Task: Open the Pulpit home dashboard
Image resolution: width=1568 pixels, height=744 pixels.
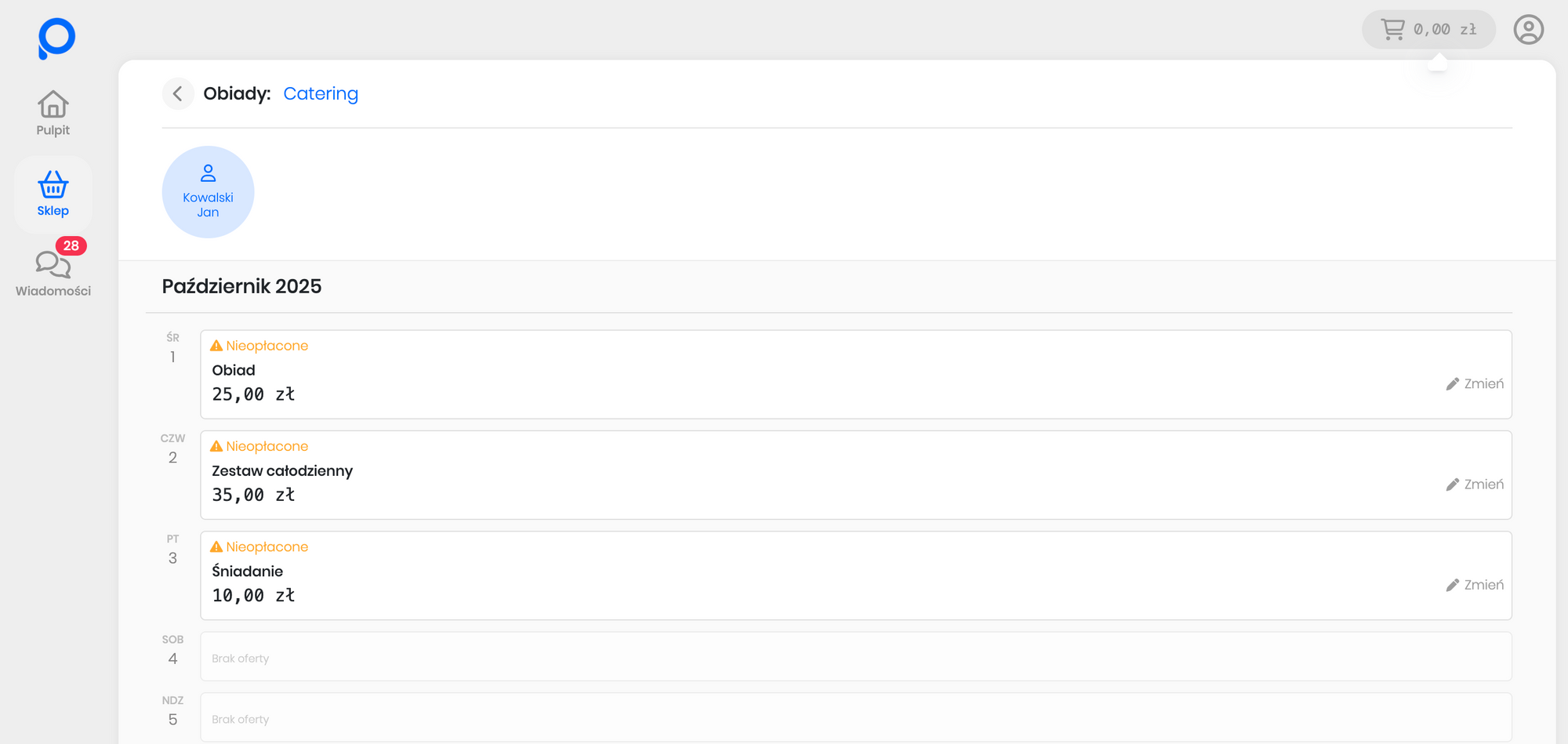Action: click(x=53, y=114)
